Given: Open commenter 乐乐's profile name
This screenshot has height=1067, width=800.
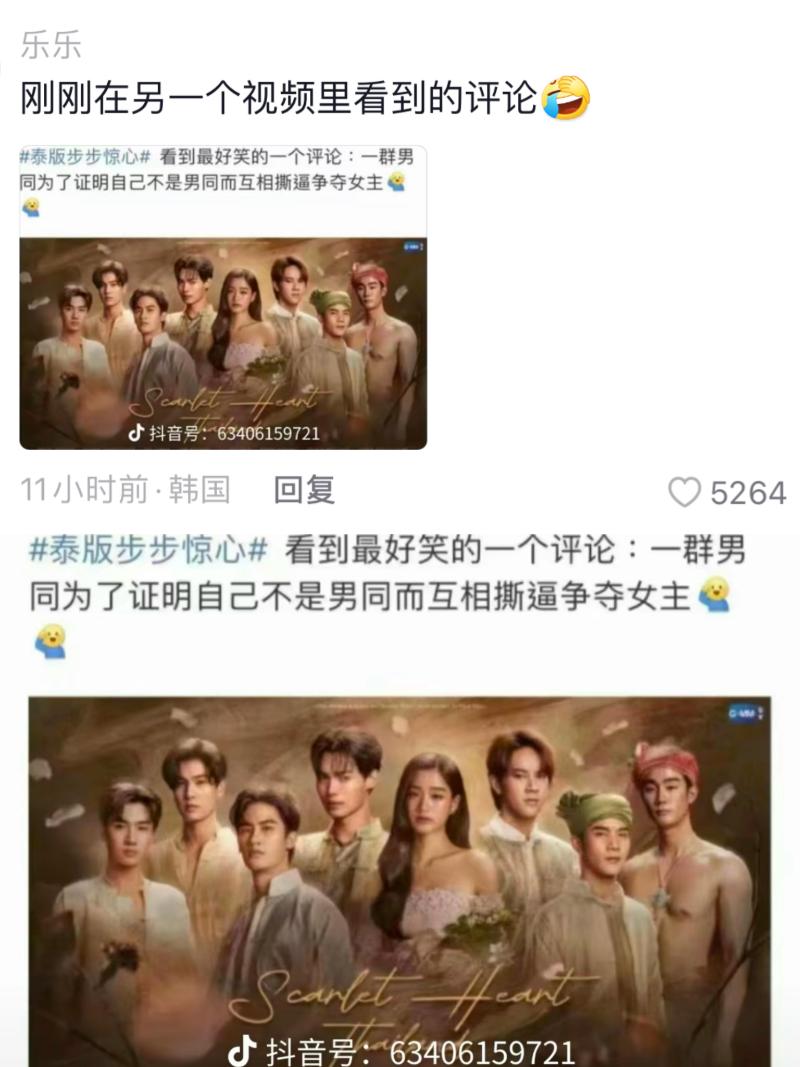Looking at the screenshot, I should click(51, 45).
